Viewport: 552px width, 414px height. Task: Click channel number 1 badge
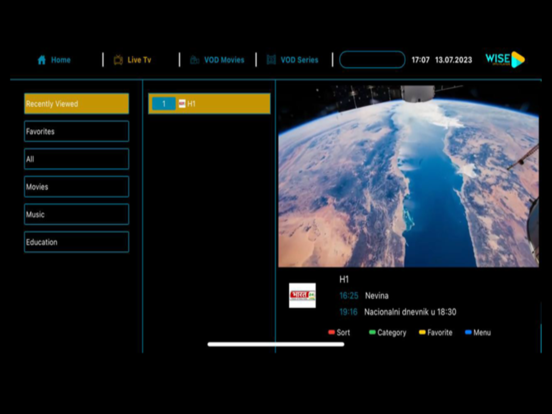(164, 104)
